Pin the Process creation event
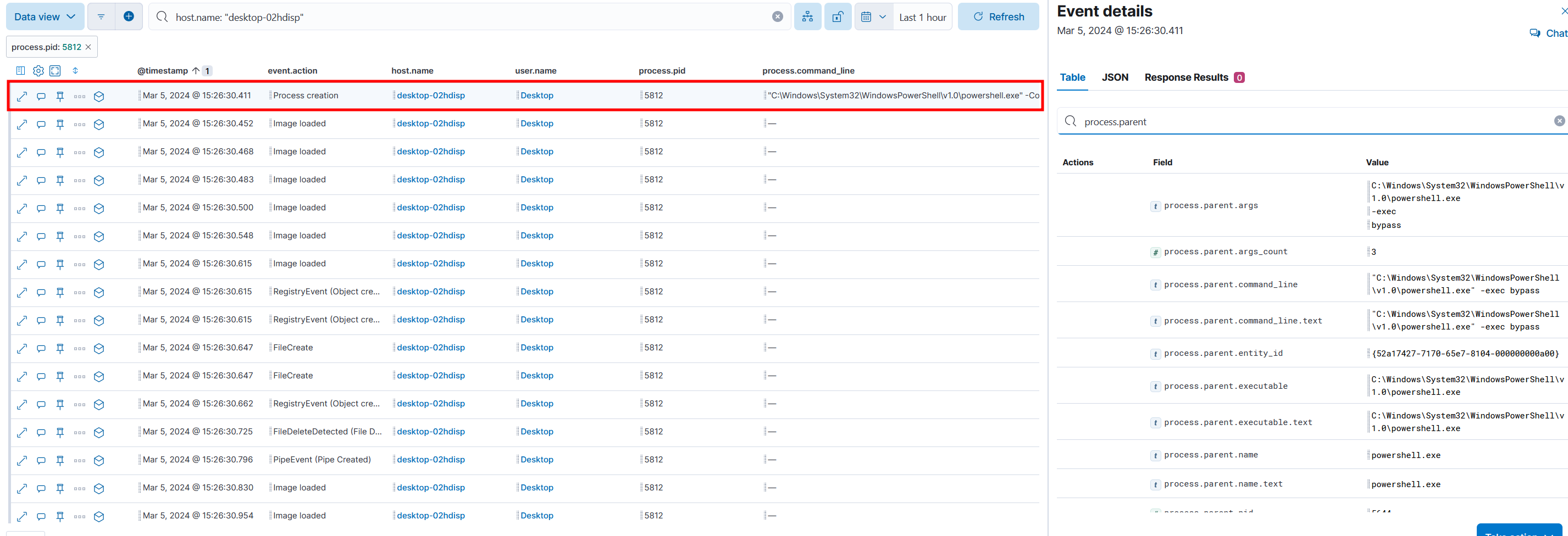 60,96
